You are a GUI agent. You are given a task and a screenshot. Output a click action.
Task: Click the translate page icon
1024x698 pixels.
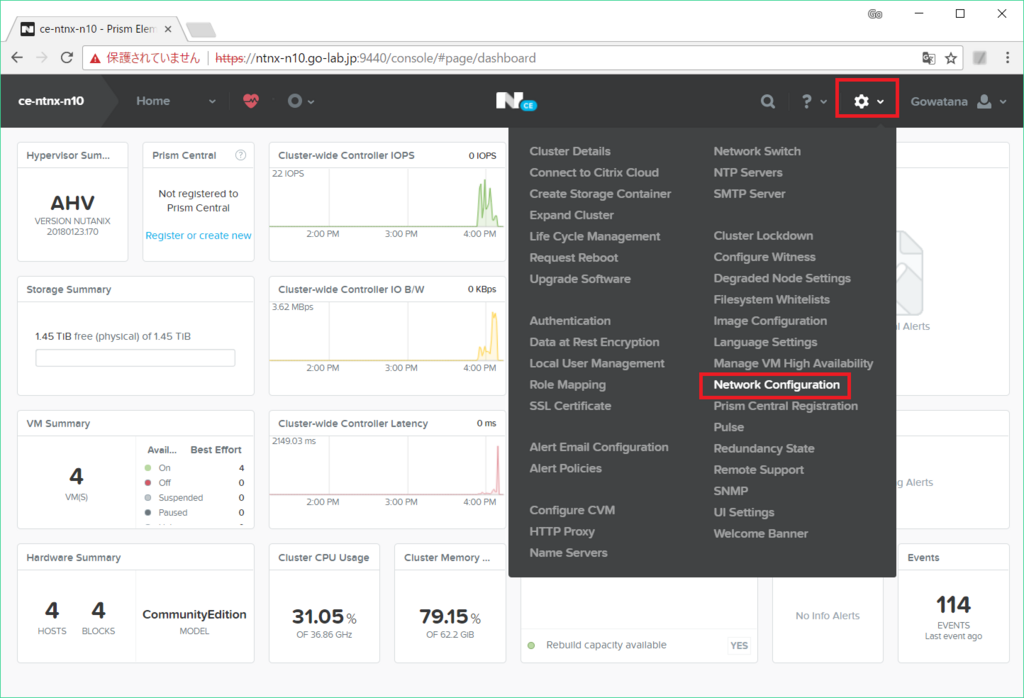click(x=929, y=58)
